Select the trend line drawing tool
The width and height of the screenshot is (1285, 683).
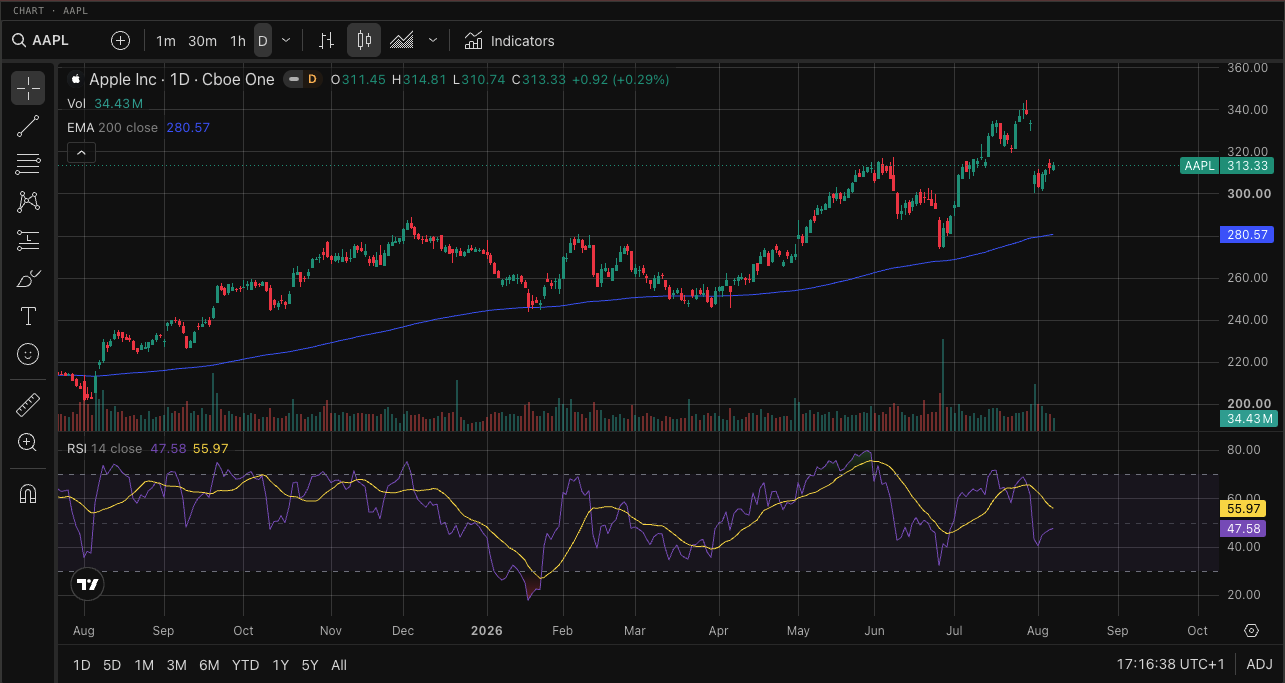(x=28, y=126)
